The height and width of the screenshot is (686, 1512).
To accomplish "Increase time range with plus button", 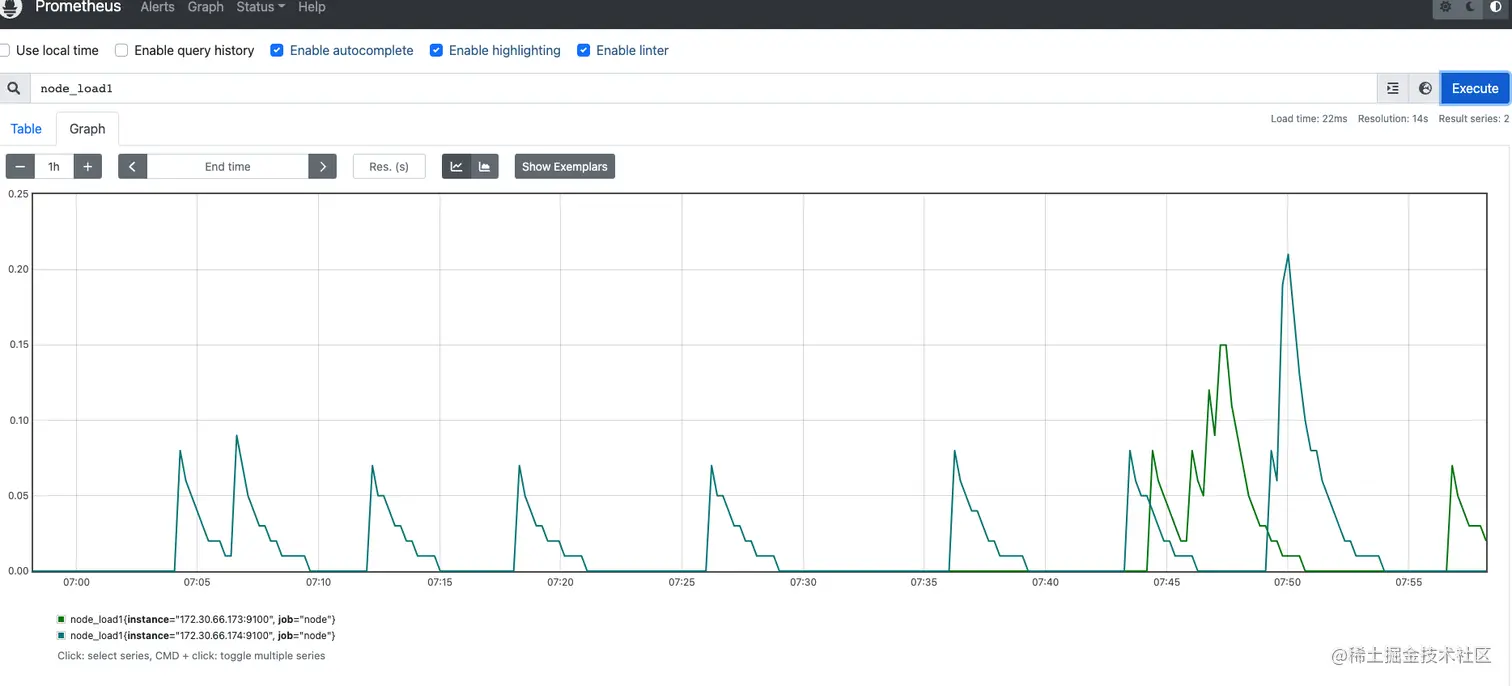I will (87, 167).
